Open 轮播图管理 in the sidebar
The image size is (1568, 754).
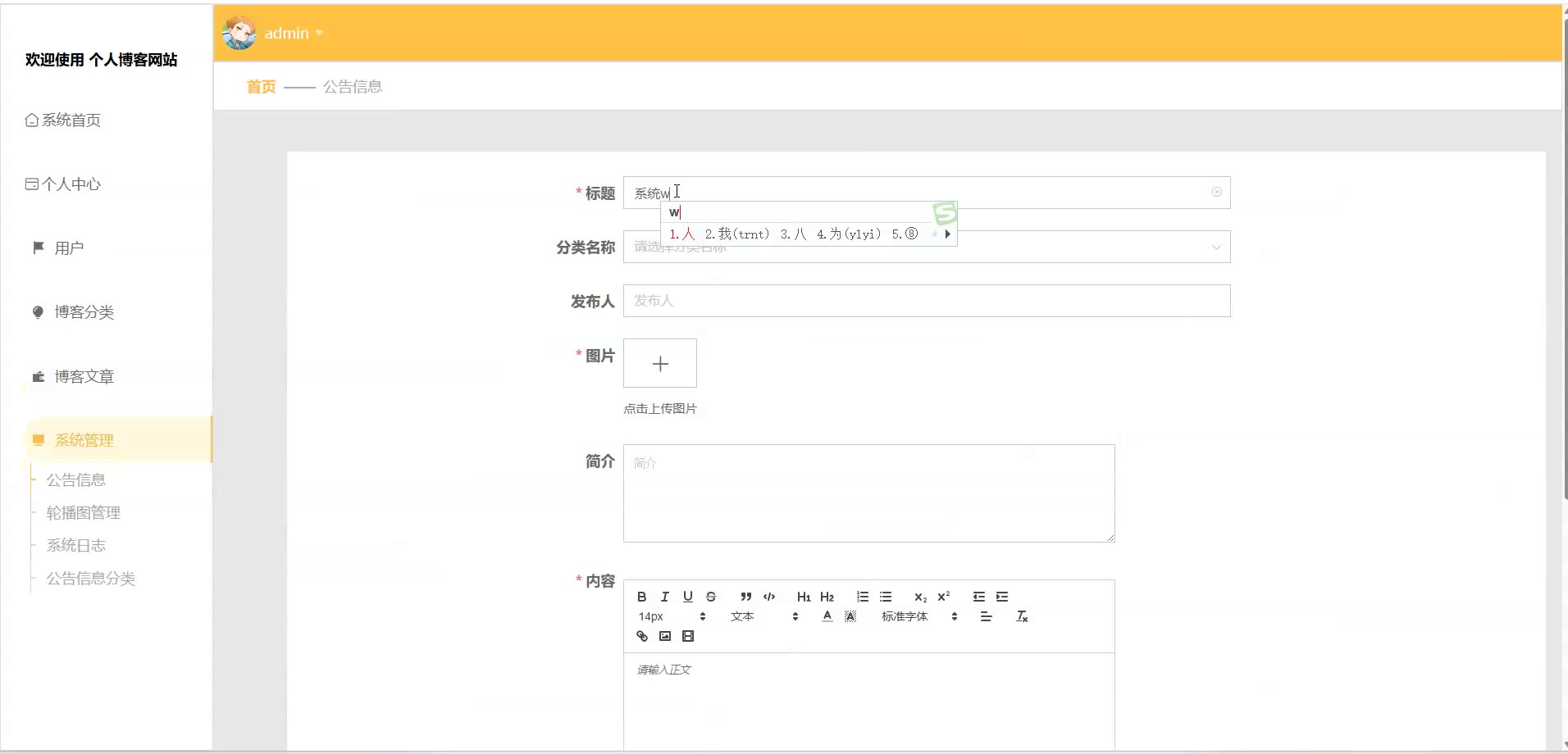tap(84, 513)
